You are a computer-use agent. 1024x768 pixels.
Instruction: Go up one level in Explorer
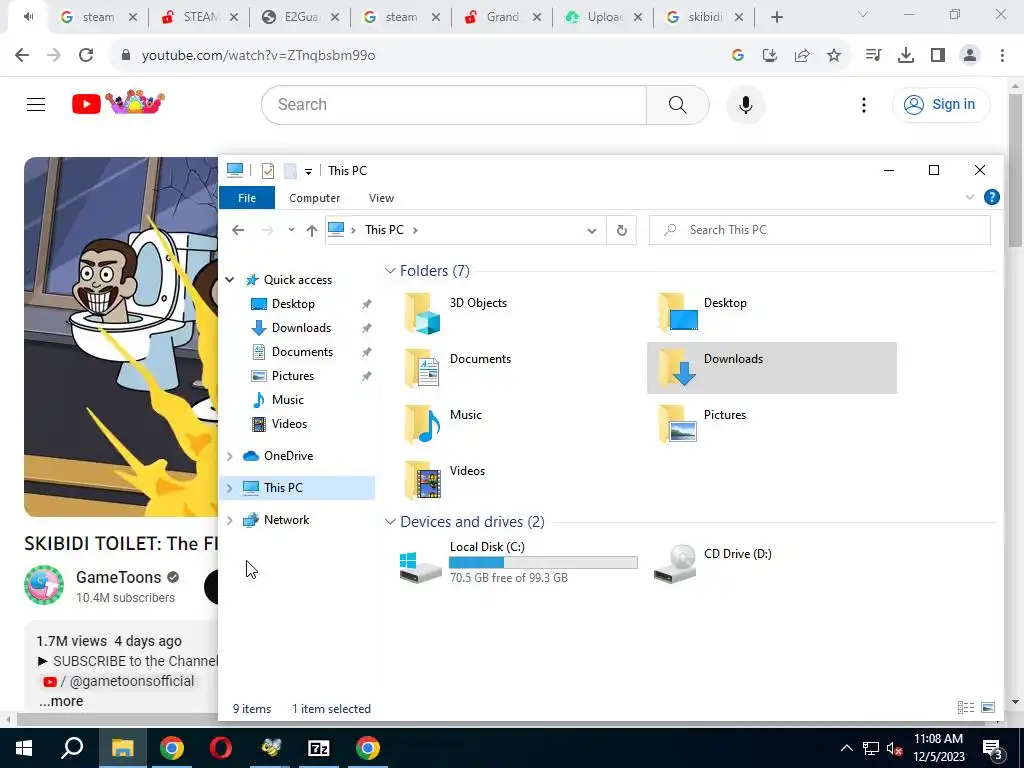312,230
